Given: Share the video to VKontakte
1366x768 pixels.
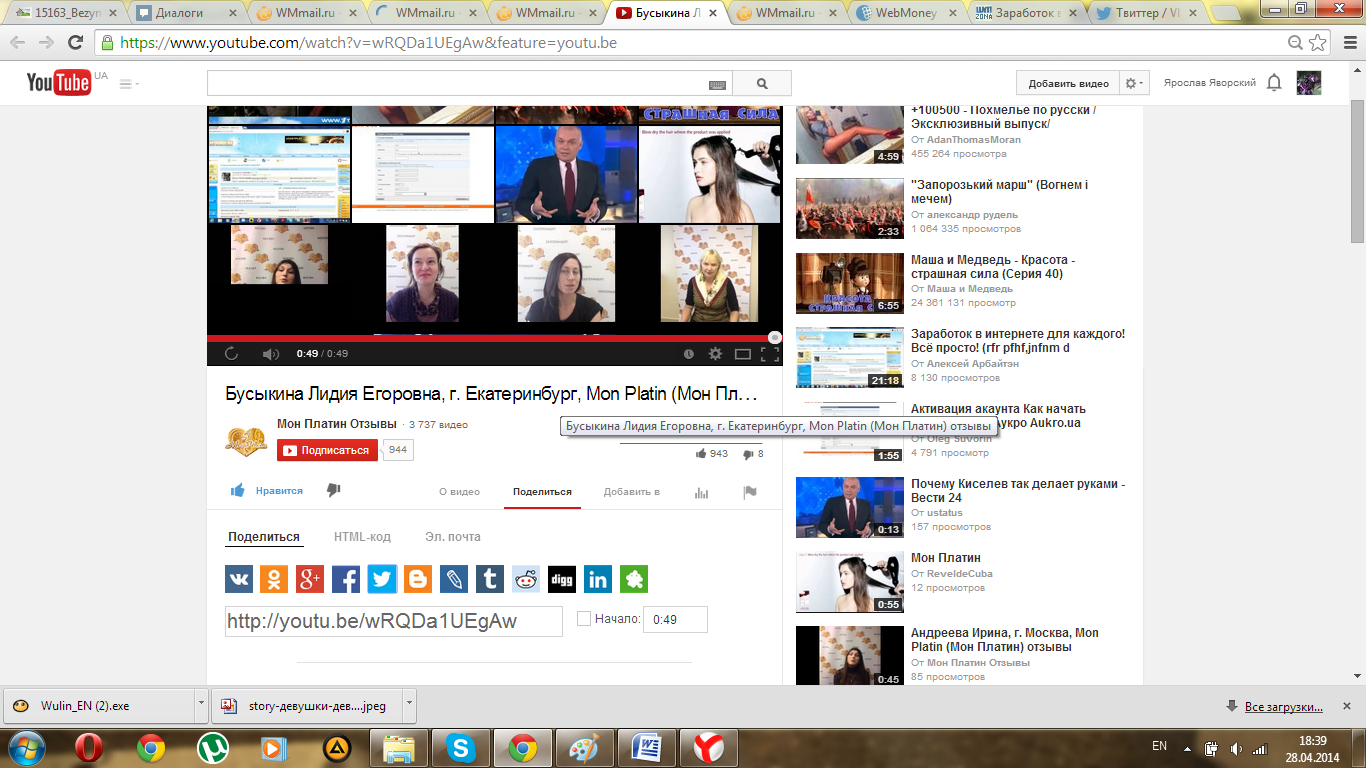Looking at the screenshot, I should tap(239, 579).
